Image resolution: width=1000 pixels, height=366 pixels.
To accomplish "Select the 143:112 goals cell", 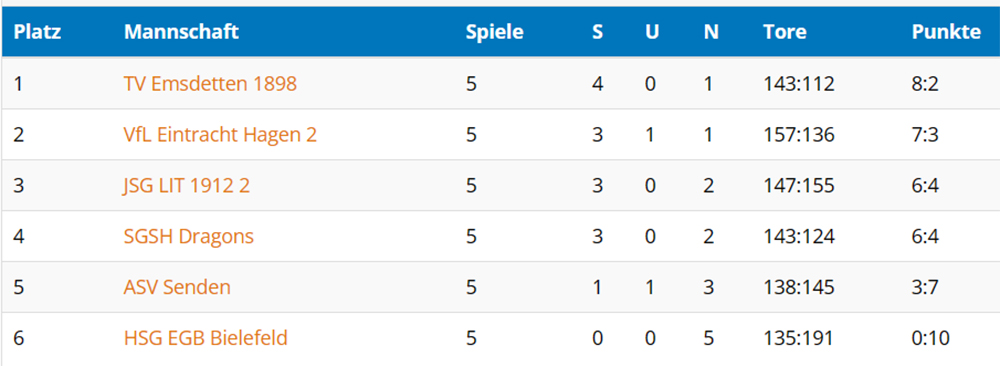I will (x=798, y=84).
